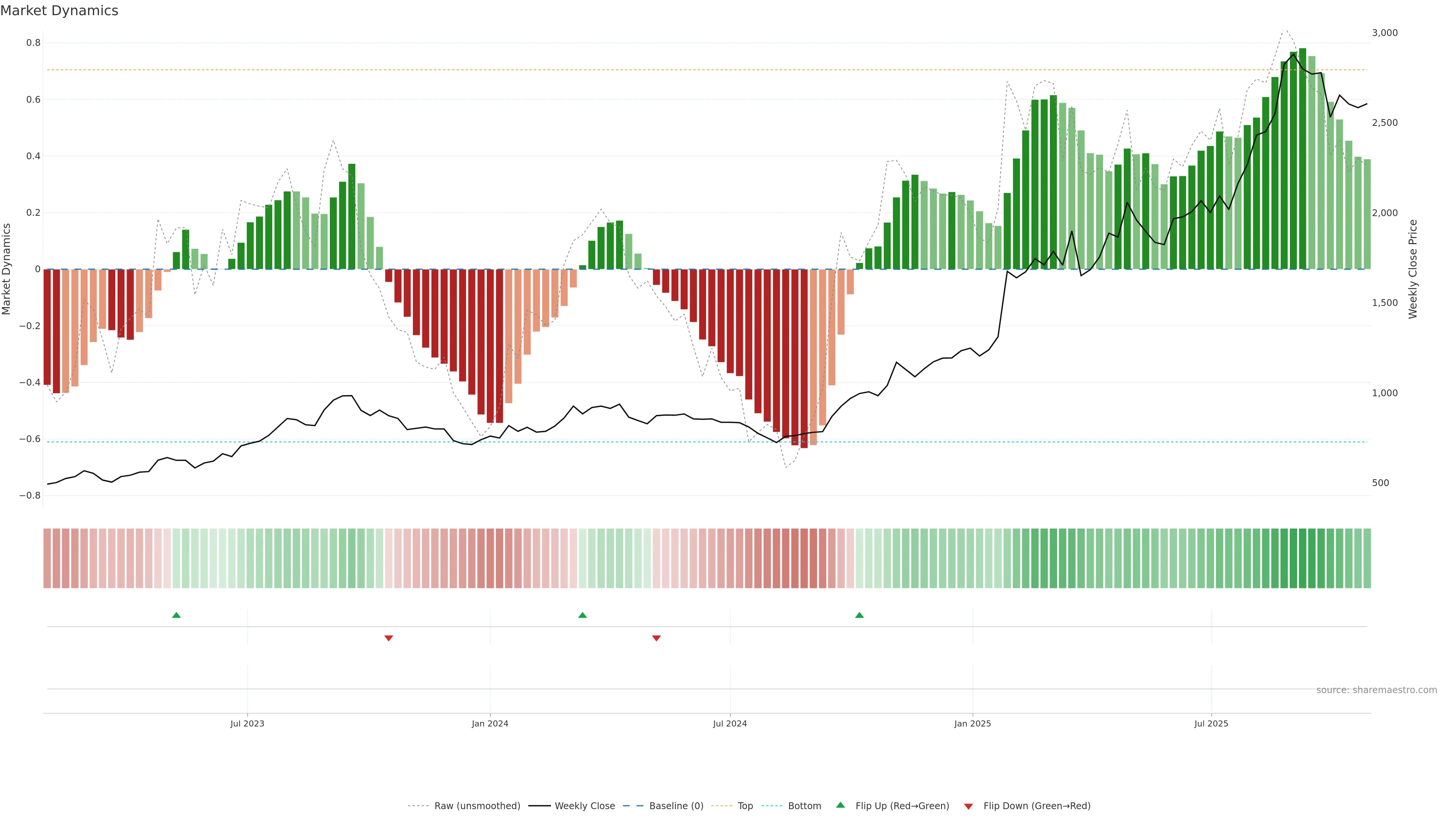Click the Market Dynamics chart title
The height and width of the screenshot is (819, 1456).
60,11
